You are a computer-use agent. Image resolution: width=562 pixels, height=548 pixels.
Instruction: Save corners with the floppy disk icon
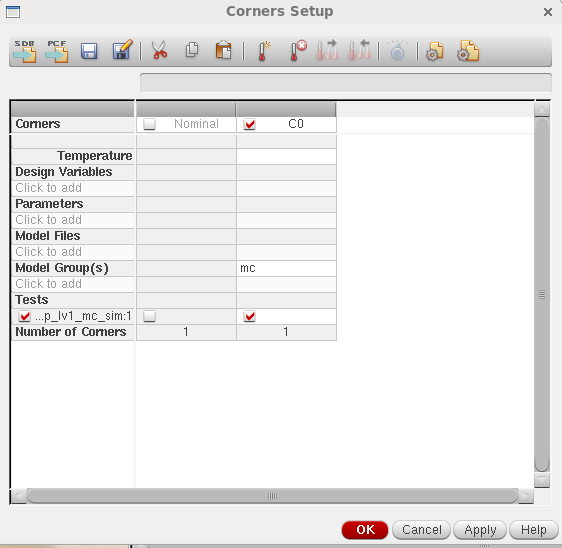(x=89, y=51)
